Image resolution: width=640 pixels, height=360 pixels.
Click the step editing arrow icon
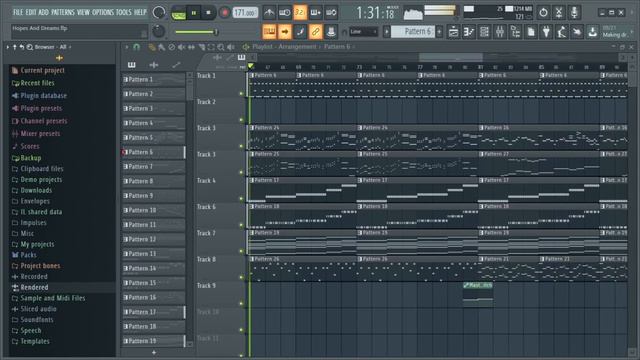pos(285,31)
